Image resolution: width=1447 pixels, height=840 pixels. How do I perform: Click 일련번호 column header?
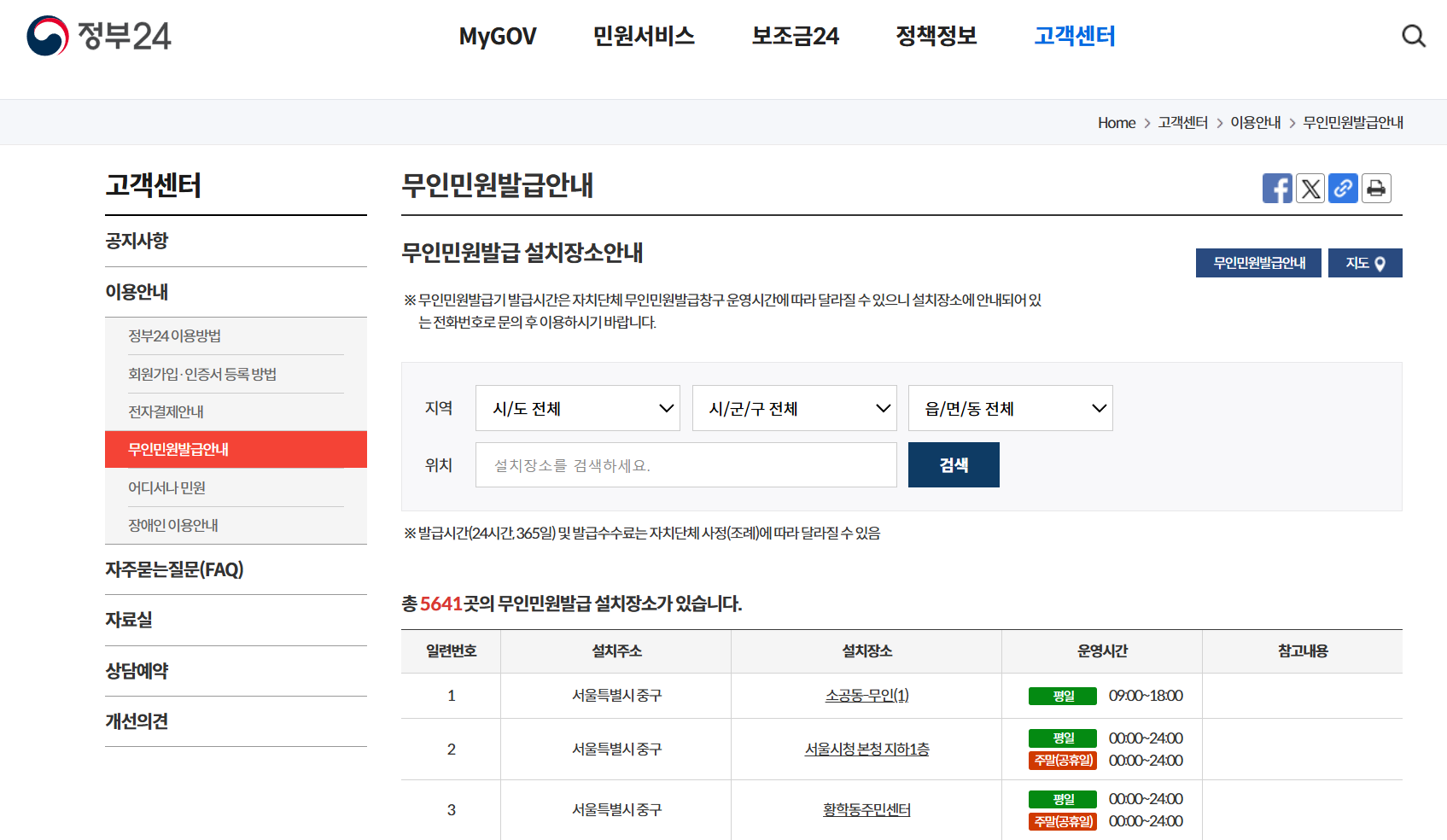[451, 651]
